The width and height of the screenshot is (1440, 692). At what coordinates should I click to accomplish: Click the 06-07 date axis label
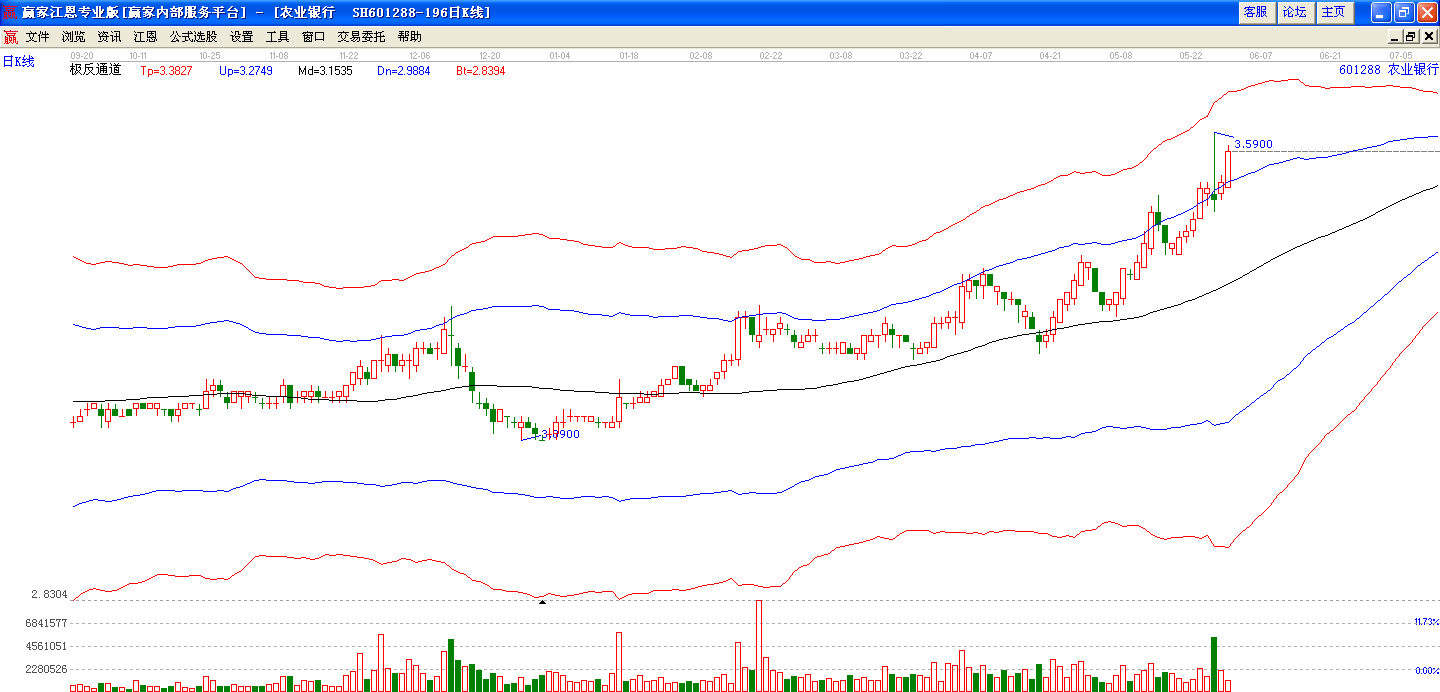[1261, 56]
